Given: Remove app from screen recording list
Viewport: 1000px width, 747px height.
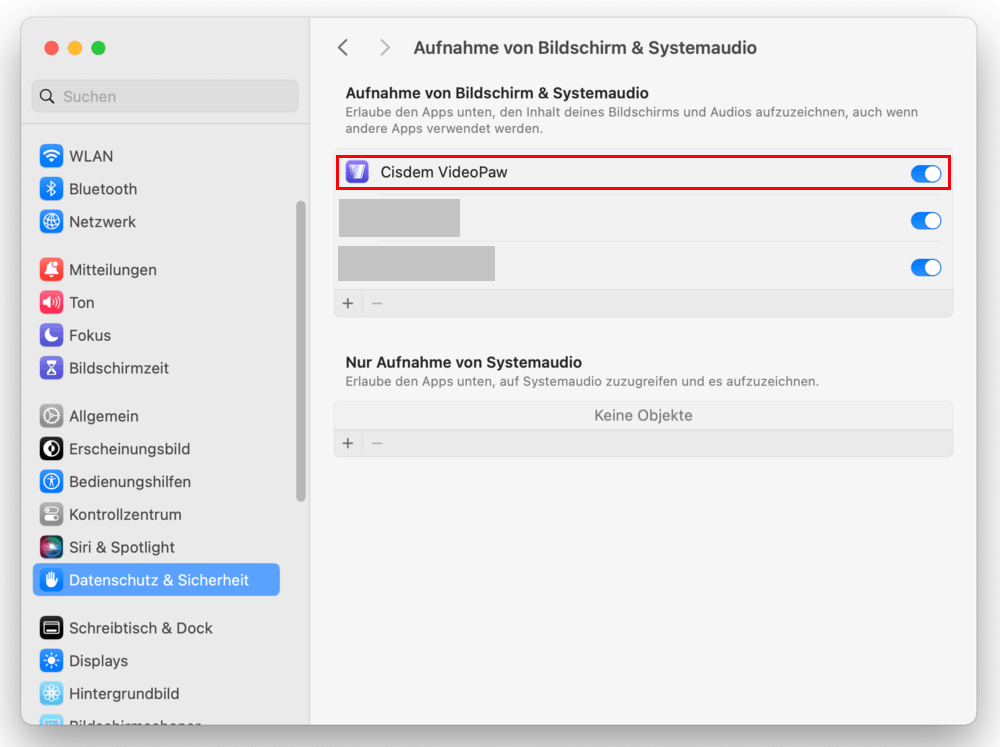Looking at the screenshot, I should click(377, 304).
